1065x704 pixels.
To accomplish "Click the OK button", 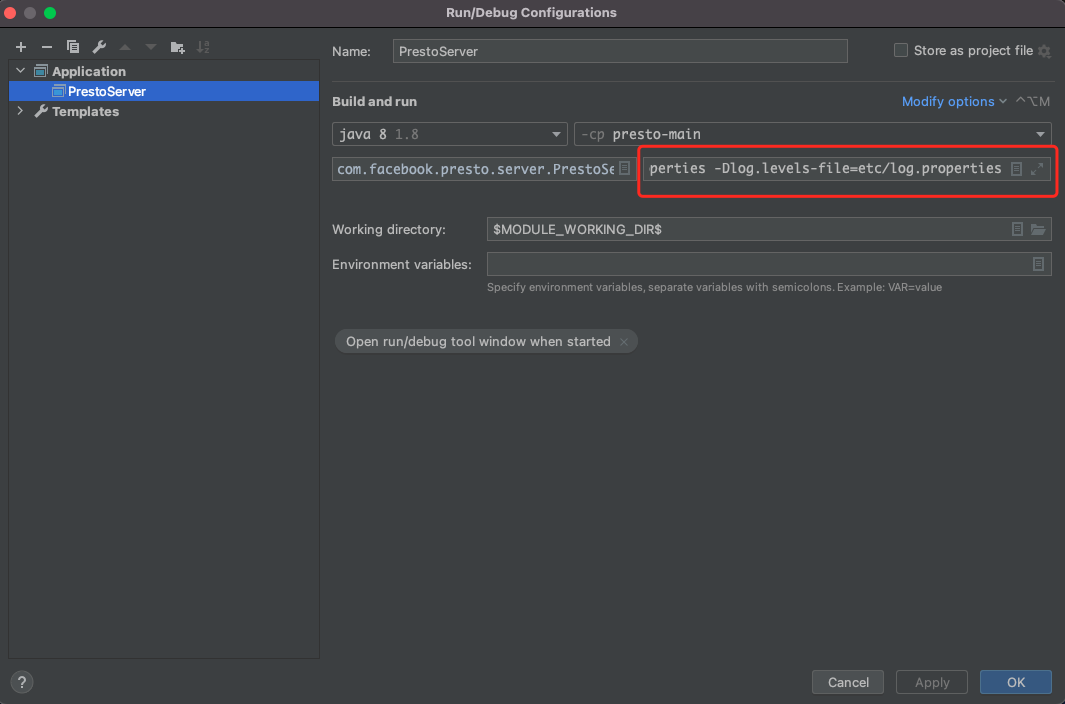I will pos(1016,682).
